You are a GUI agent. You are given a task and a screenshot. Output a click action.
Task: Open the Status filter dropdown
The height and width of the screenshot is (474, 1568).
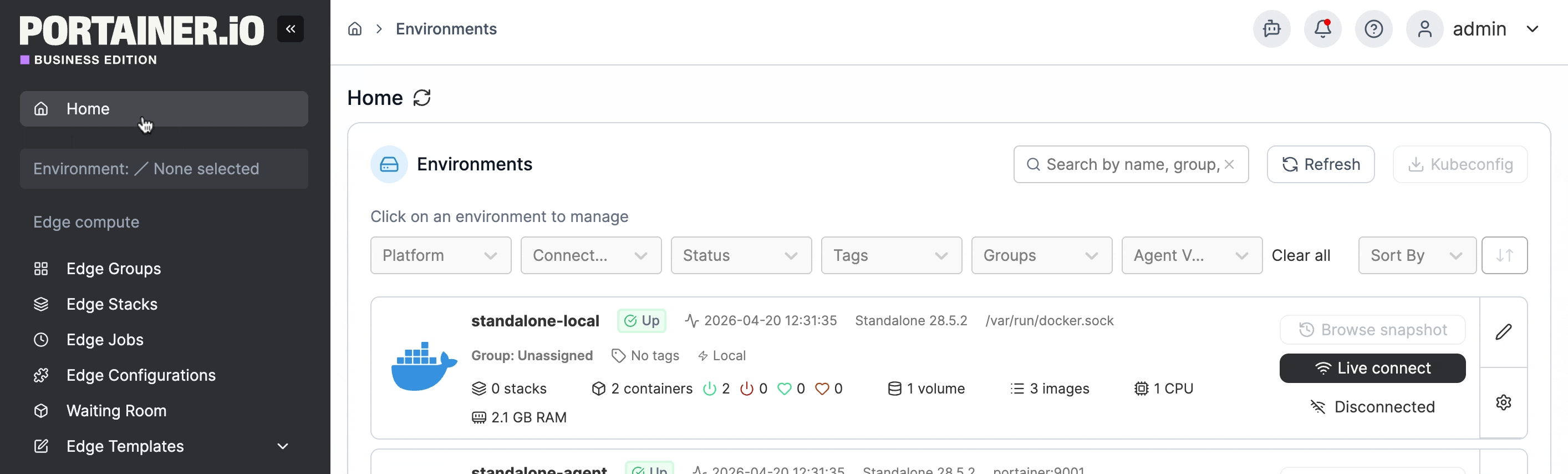click(741, 255)
